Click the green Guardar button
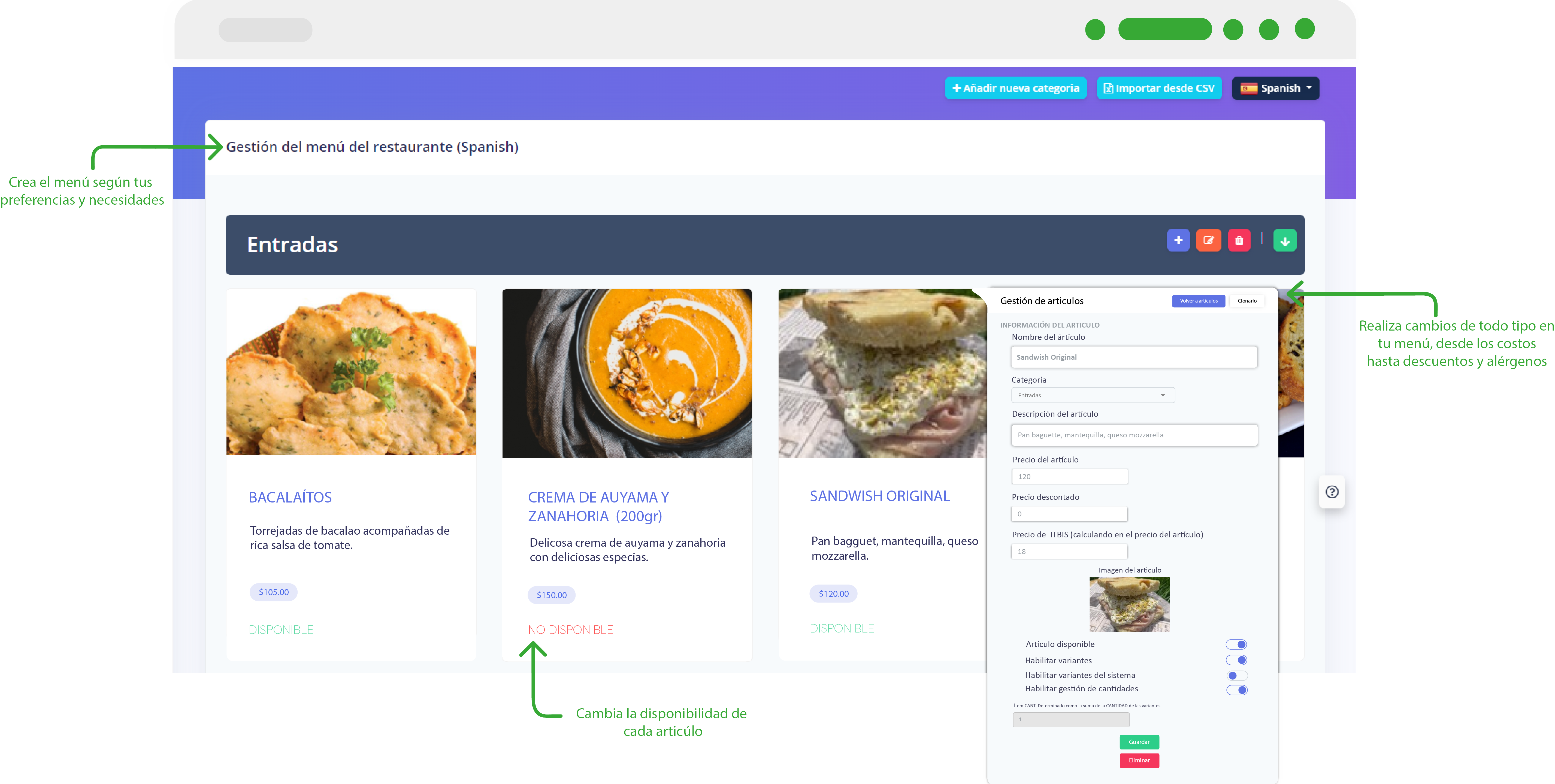This screenshot has width=1555, height=784. [1139, 742]
